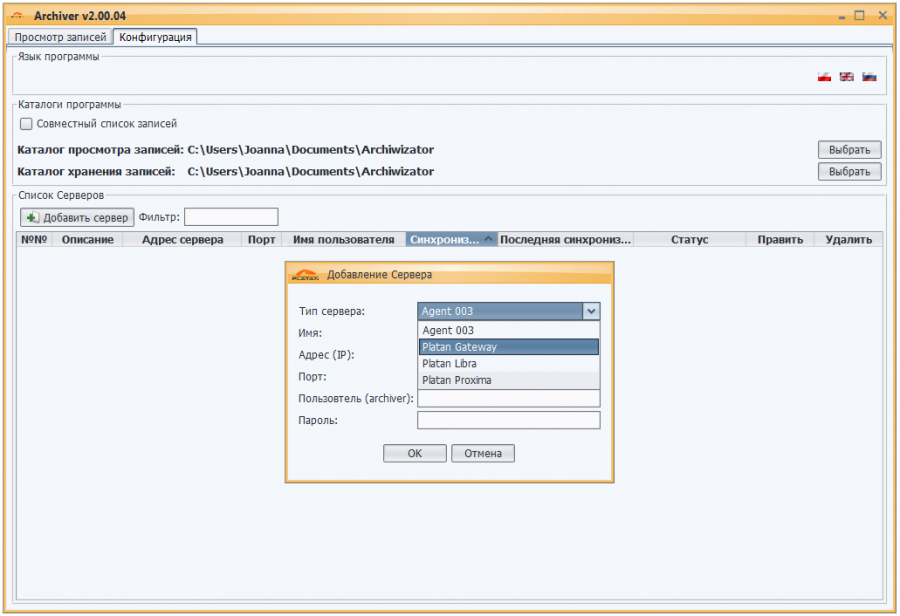This screenshot has width=900, height=616.
Task: Click the Удалить column header
Action: pos(848,239)
